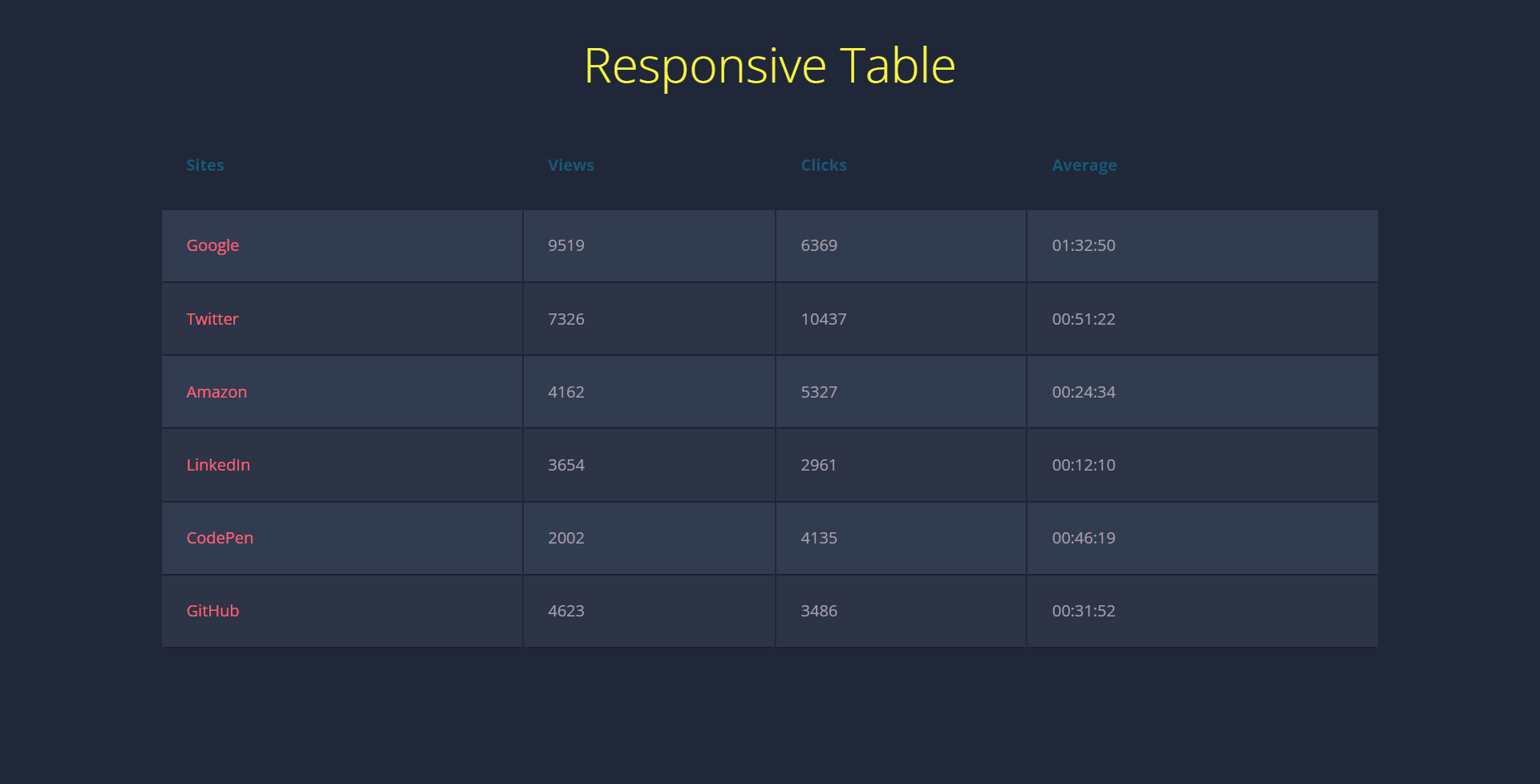Click Google's clicks value 6369

click(819, 245)
